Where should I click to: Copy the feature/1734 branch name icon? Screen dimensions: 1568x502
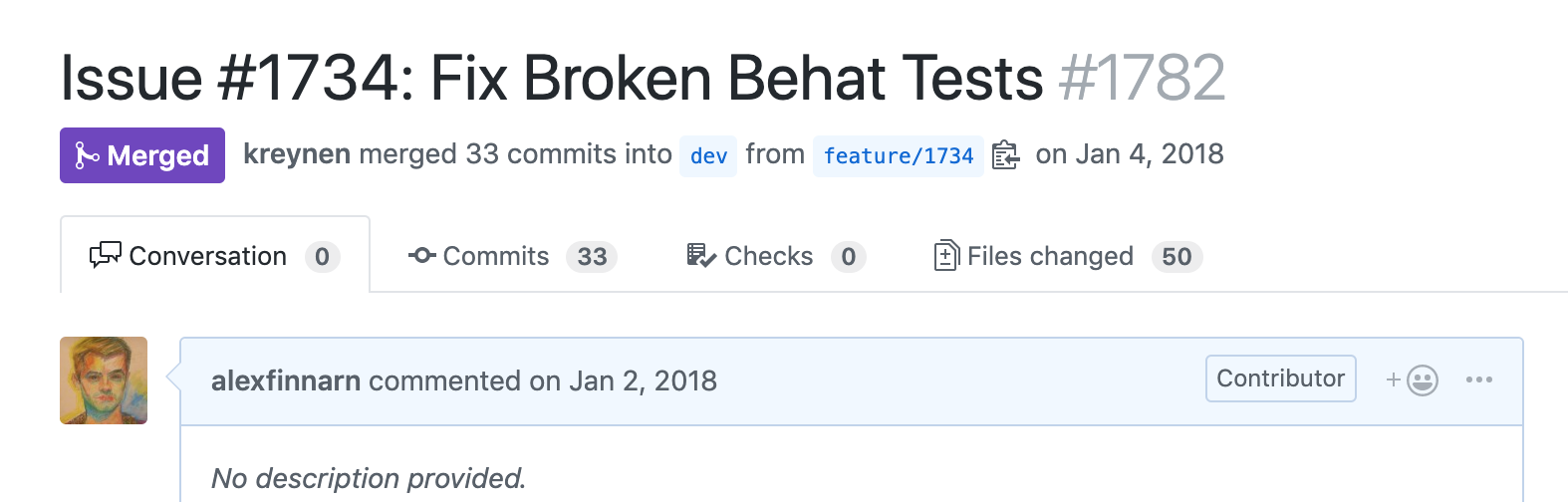[x=1005, y=155]
